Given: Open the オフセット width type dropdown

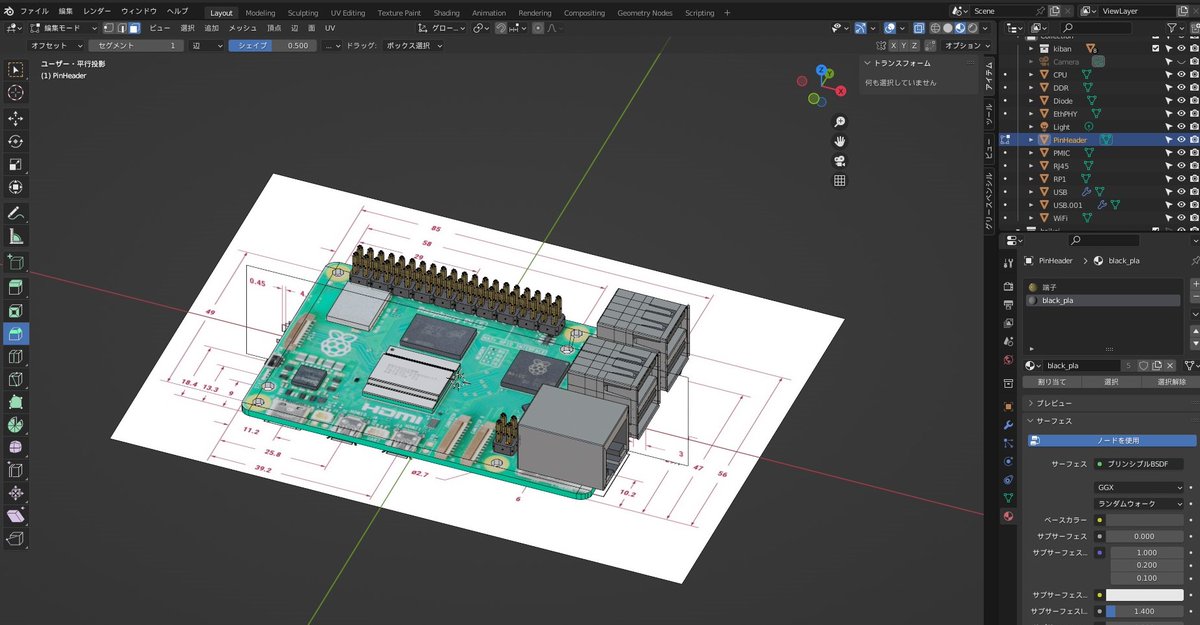Looking at the screenshot, I should pyautogui.click(x=55, y=45).
